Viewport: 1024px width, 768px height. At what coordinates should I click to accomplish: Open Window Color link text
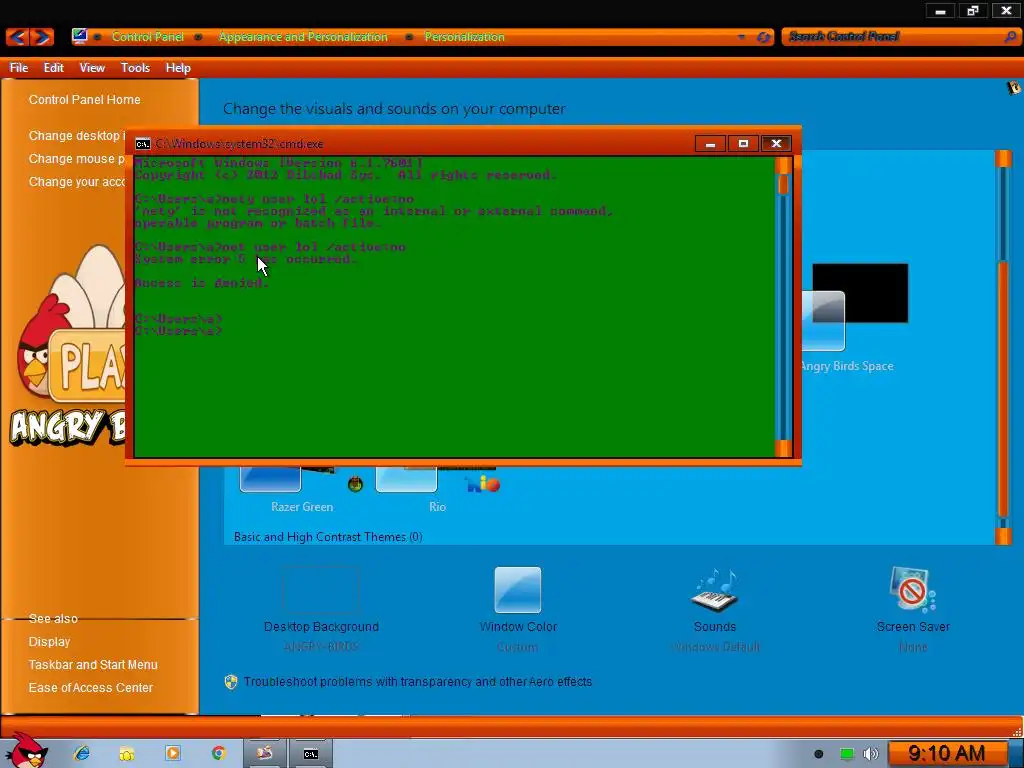pos(518,627)
